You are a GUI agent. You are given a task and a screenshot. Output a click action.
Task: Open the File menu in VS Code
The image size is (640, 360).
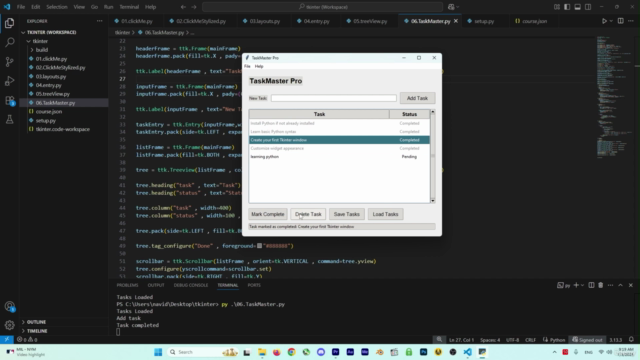coord(21,7)
